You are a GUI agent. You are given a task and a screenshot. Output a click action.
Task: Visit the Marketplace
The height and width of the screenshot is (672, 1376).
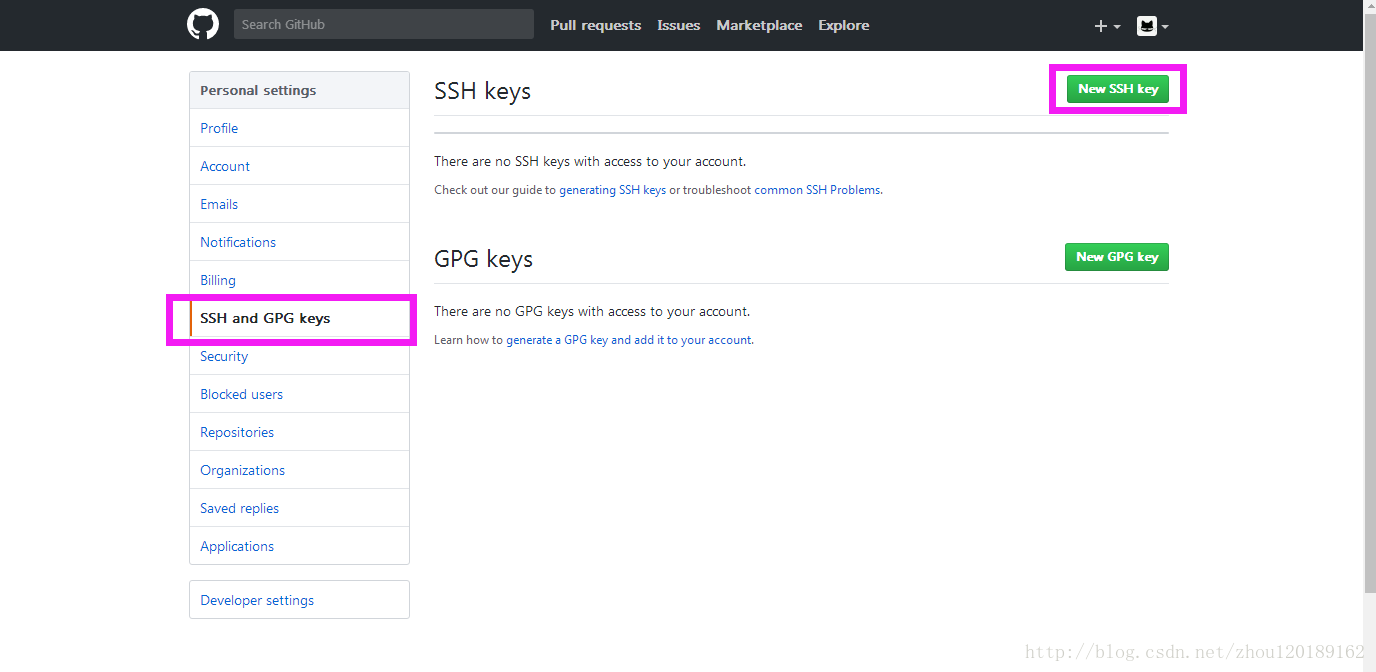pos(759,25)
